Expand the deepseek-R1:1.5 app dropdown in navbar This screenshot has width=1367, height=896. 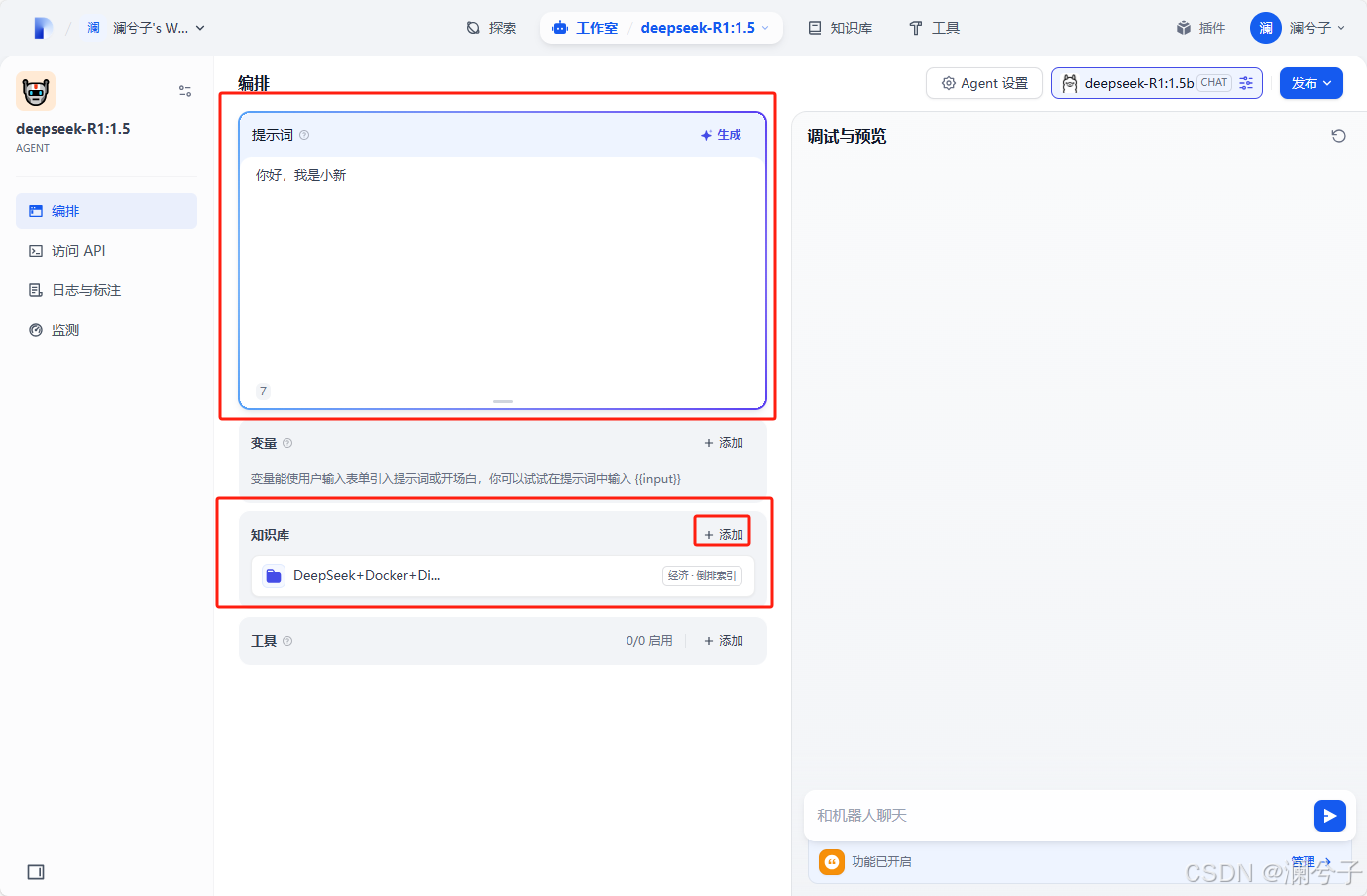[x=705, y=28]
